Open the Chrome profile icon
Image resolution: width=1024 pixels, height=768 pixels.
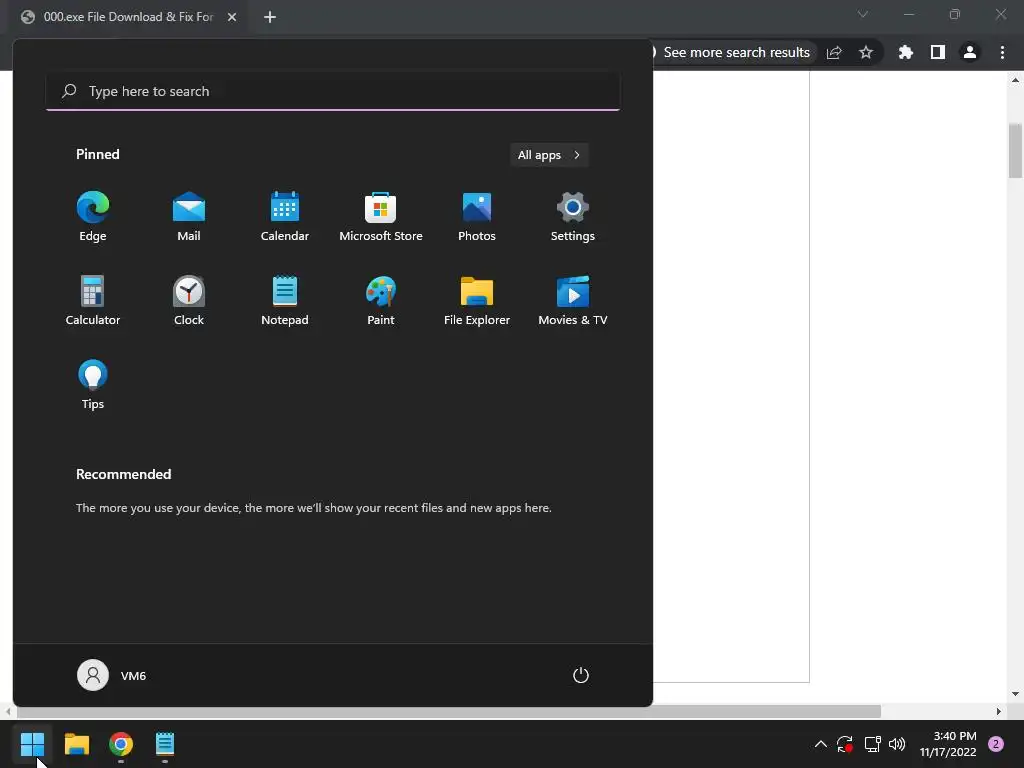(970, 52)
